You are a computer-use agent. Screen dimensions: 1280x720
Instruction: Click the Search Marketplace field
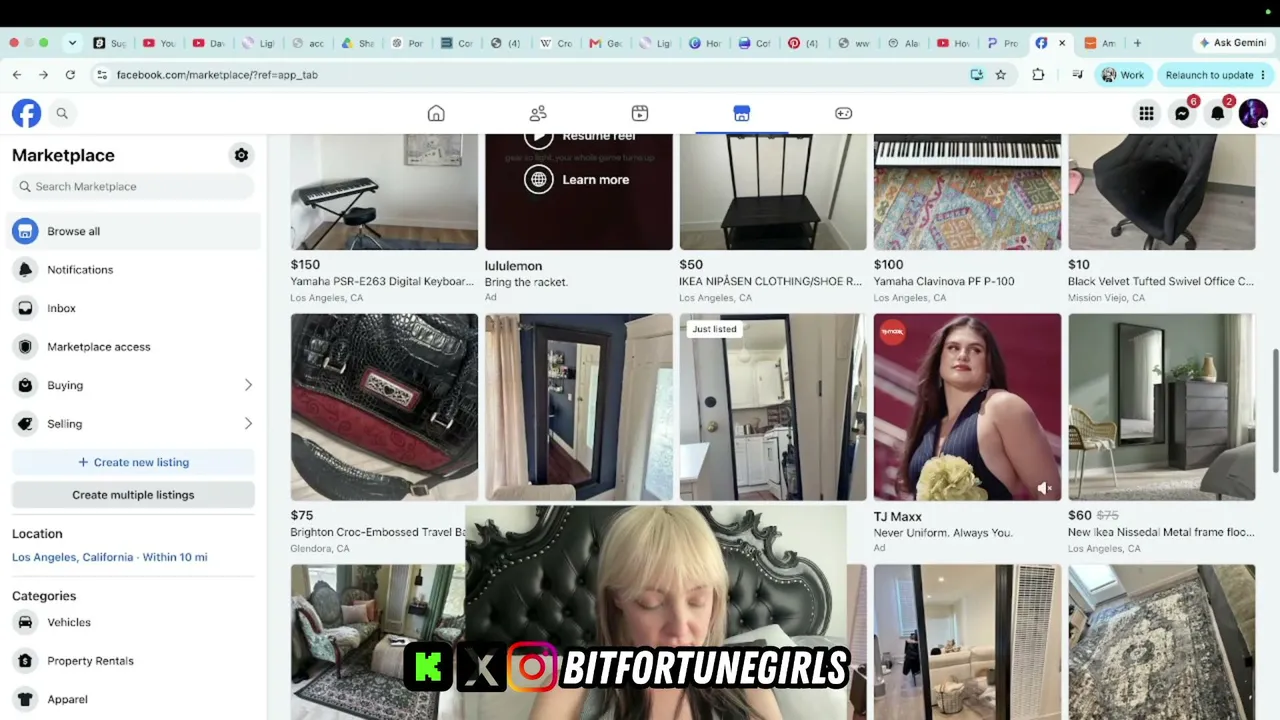click(x=133, y=186)
